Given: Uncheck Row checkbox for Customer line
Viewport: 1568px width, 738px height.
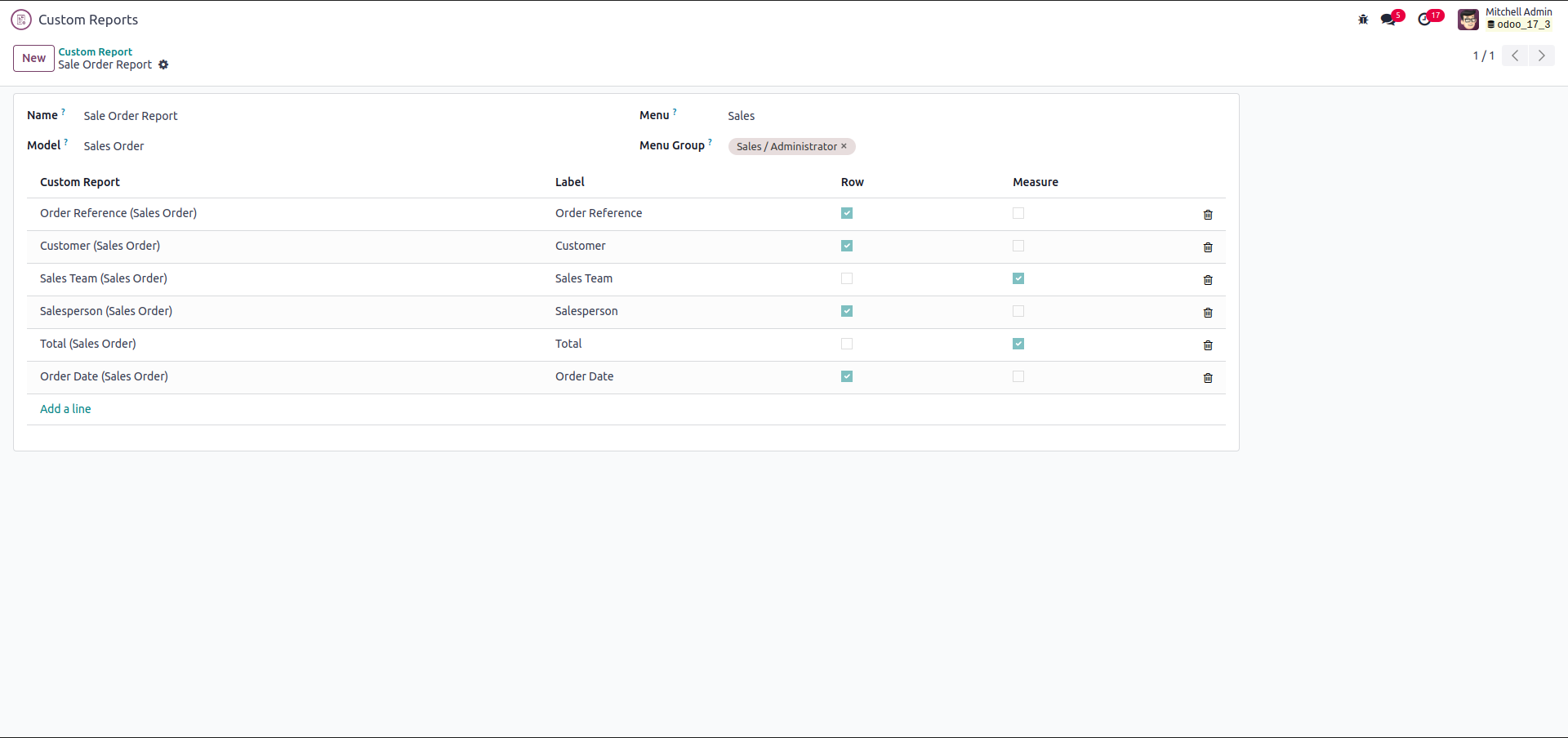Looking at the screenshot, I should click(x=847, y=246).
